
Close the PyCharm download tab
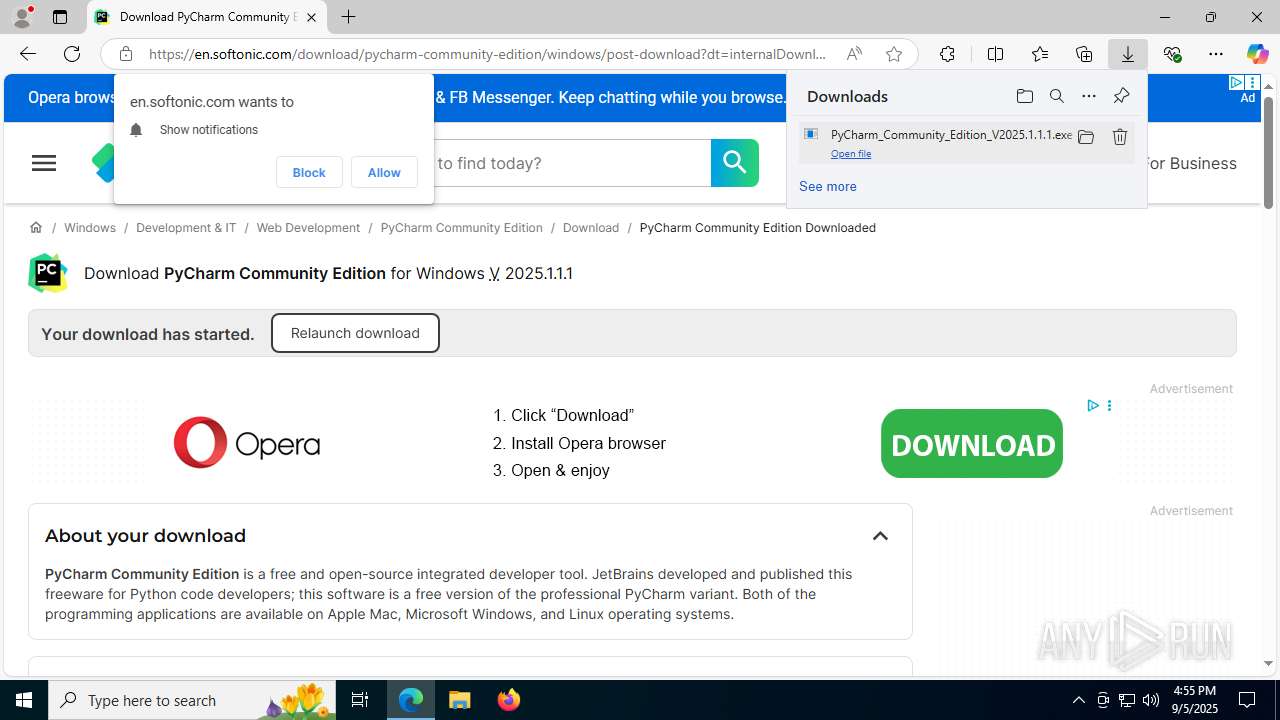pyautogui.click(x=311, y=17)
